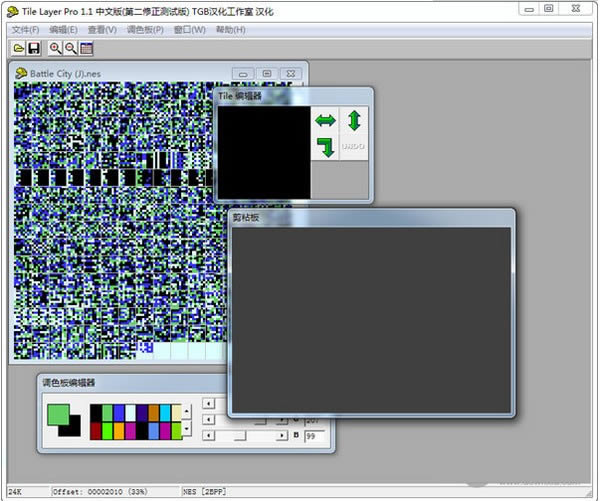The width and height of the screenshot is (600, 501).
Task: Increase blue value with B right arrow
Action: [282, 435]
